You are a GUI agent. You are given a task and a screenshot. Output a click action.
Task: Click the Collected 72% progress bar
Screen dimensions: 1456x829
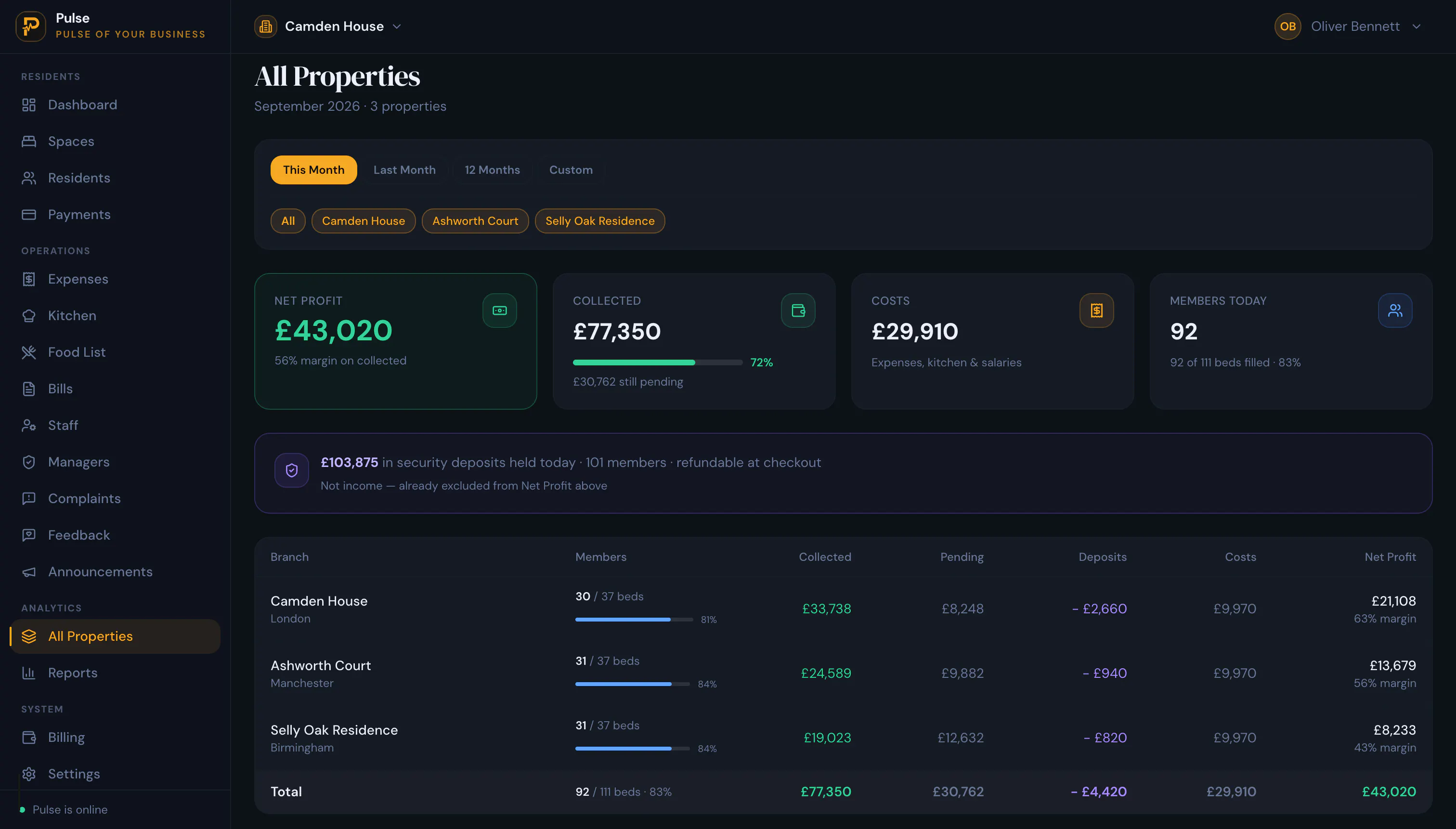point(658,363)
